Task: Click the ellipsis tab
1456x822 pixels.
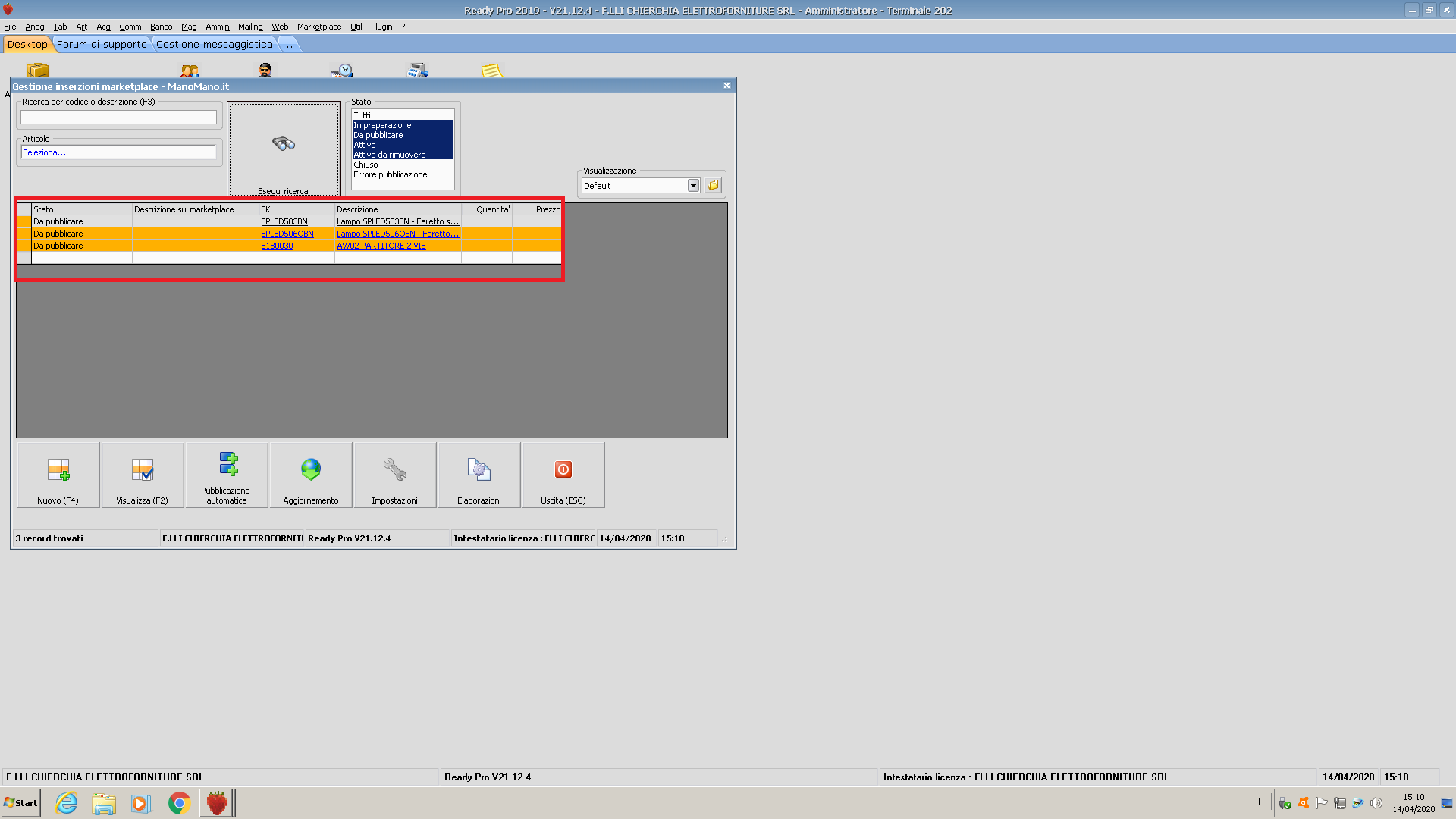Action: point(288,45)
